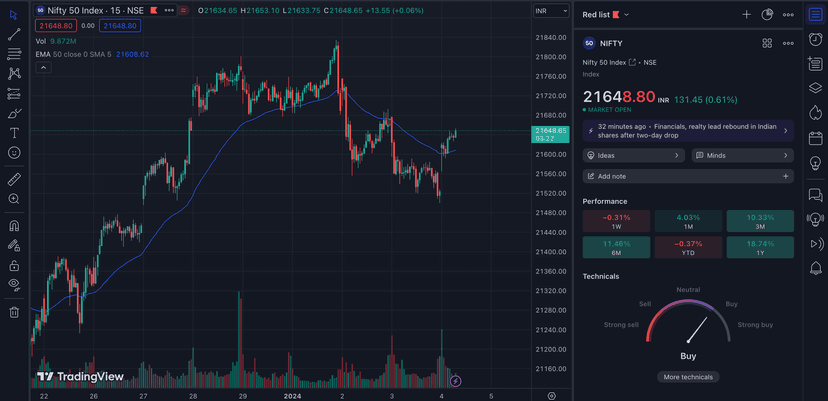Open the Alerts alarm clock panel
This screenshot has height=401, width=828.
pyautogui.click(x=815, y=40)
